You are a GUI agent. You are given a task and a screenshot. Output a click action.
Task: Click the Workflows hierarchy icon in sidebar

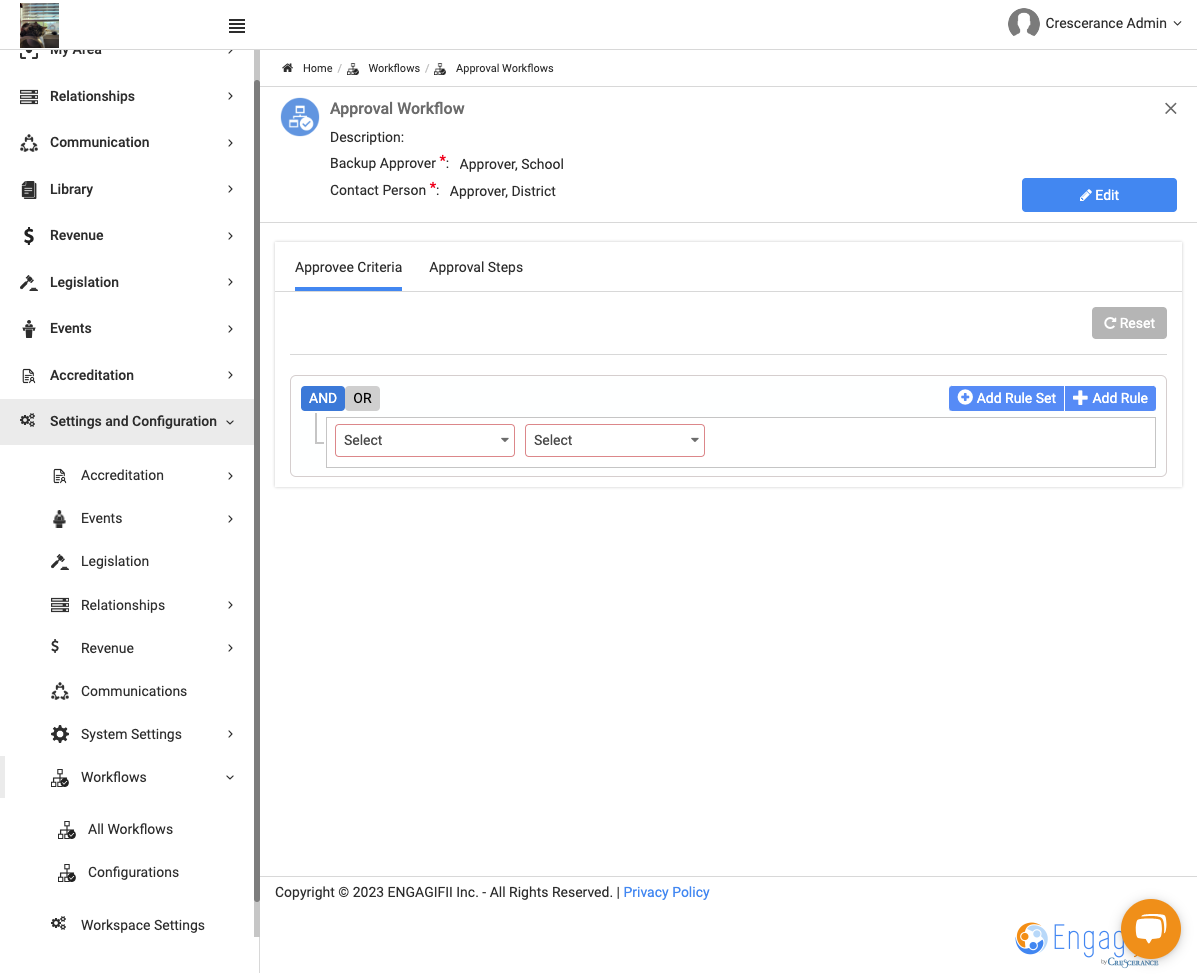60,778
